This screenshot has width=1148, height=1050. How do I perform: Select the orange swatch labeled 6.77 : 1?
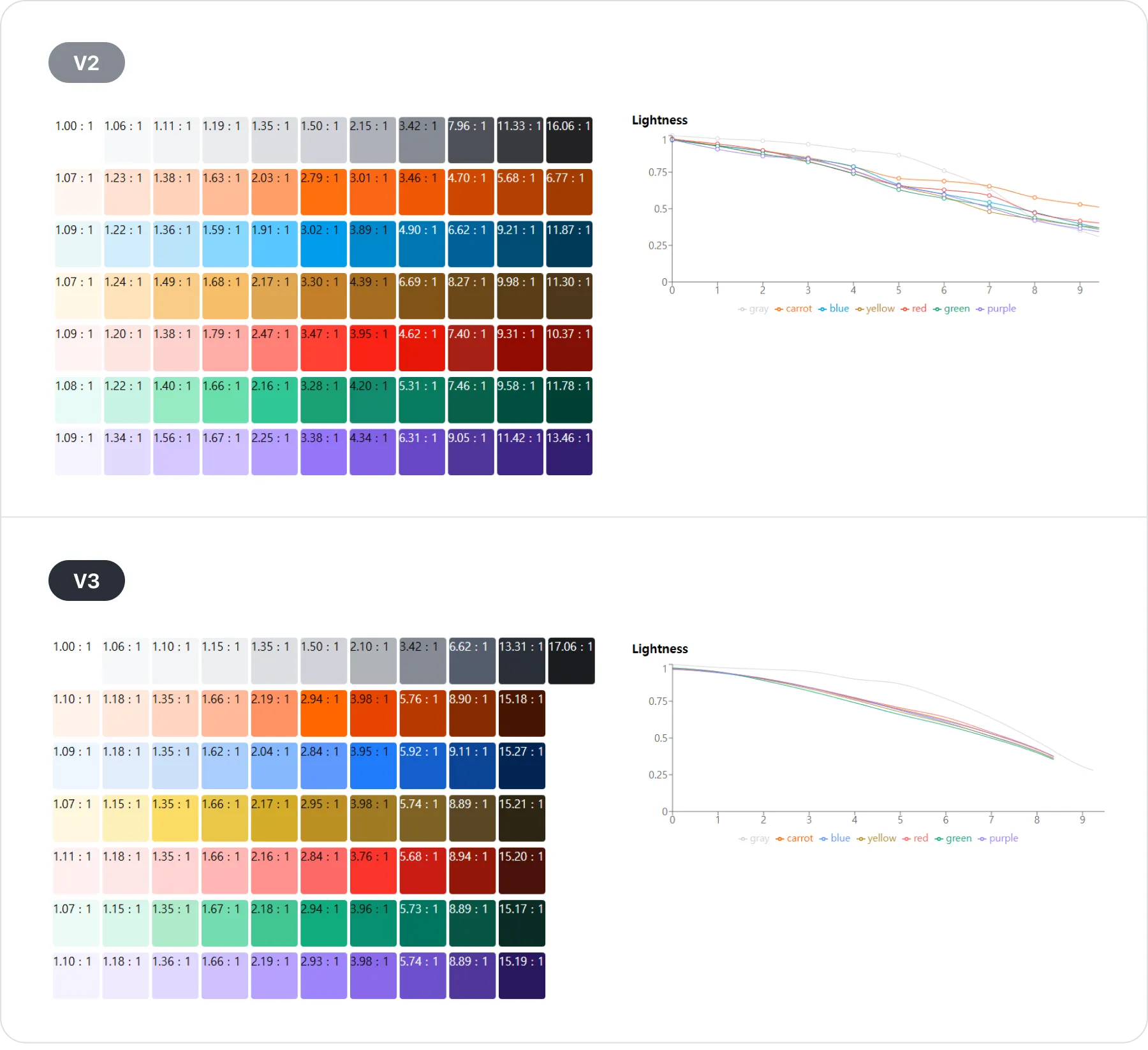pos(569,192)
